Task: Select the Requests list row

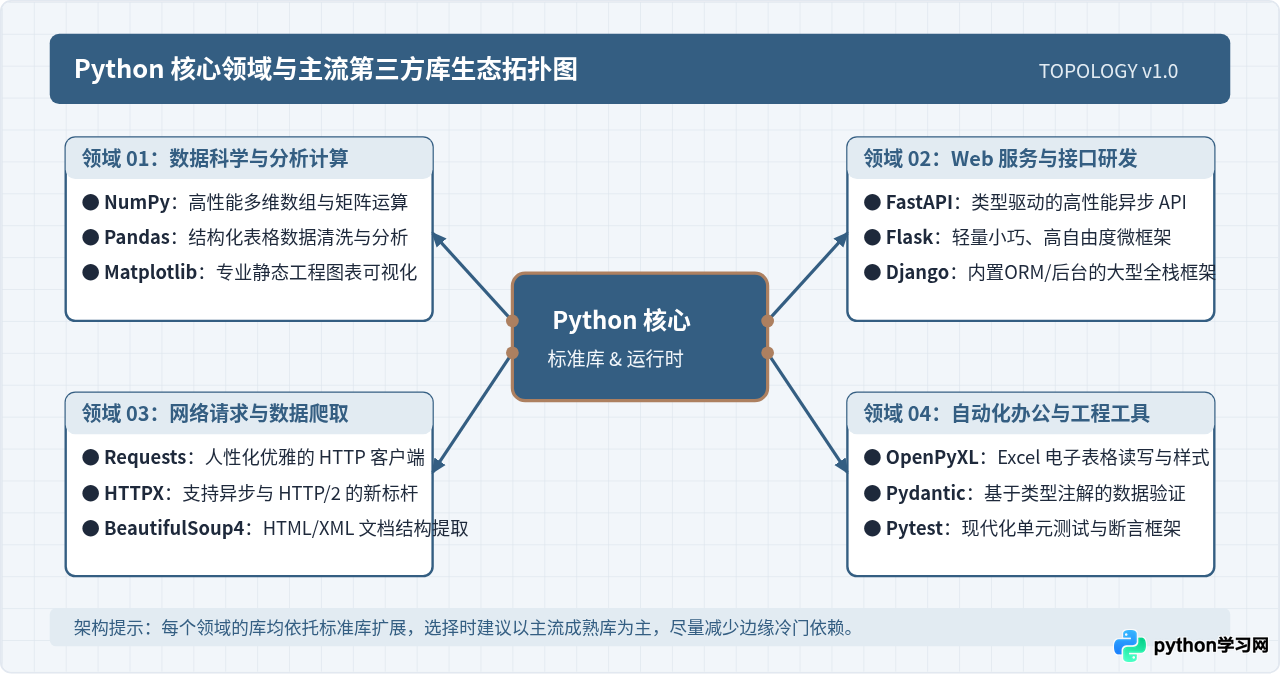Action: pos(254,458)
